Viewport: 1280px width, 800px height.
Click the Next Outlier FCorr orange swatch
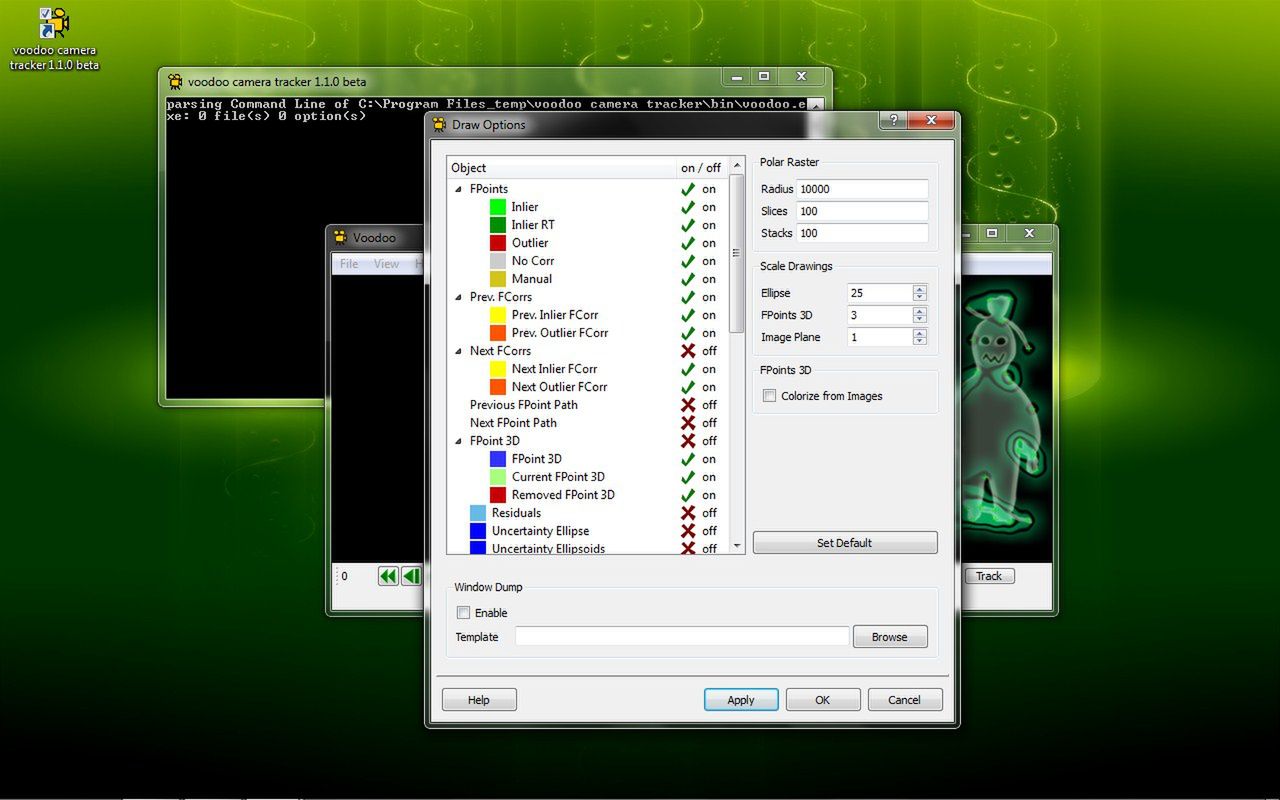click(498, 387)
